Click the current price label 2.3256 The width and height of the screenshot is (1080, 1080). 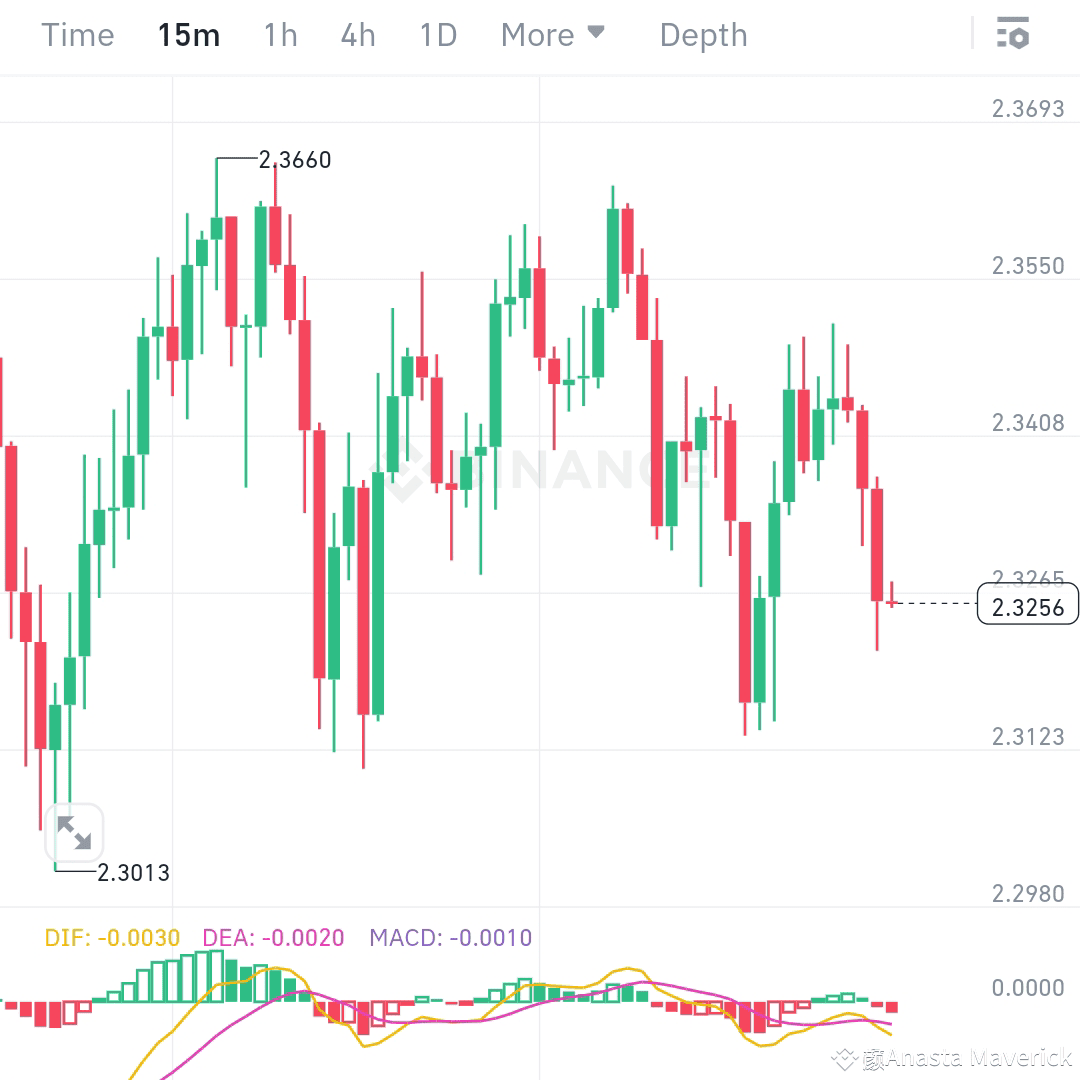1027,603
